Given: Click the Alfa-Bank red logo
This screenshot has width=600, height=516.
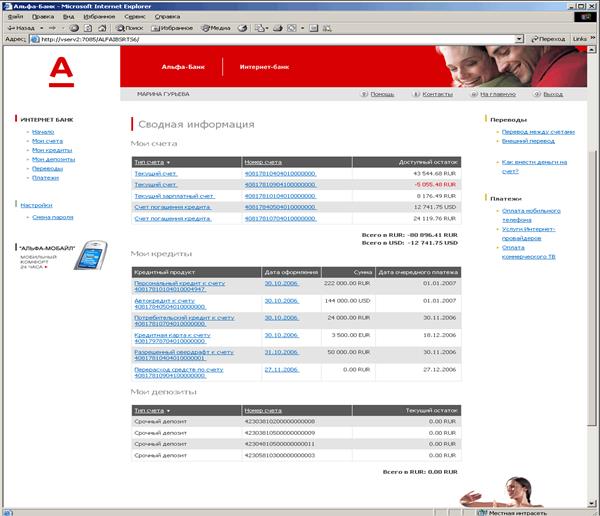Looking at the screenshot, I should [60, 70].
